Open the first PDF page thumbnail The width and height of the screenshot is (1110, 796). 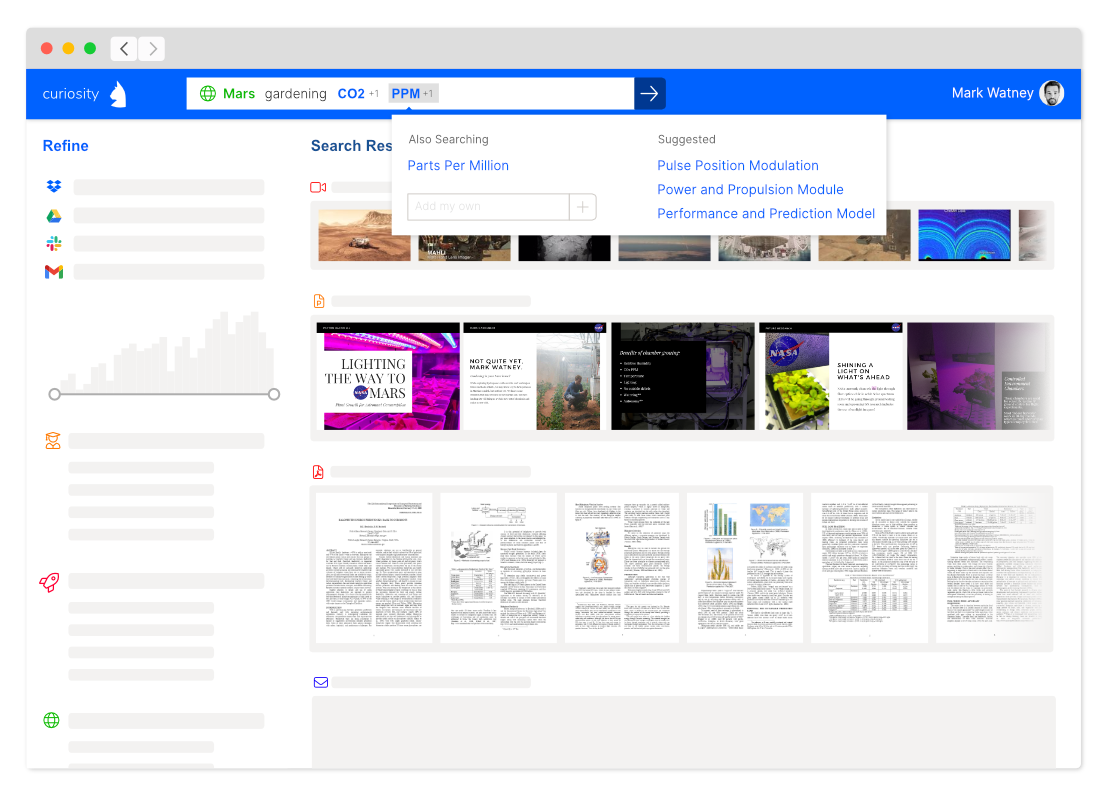[374, 568]
